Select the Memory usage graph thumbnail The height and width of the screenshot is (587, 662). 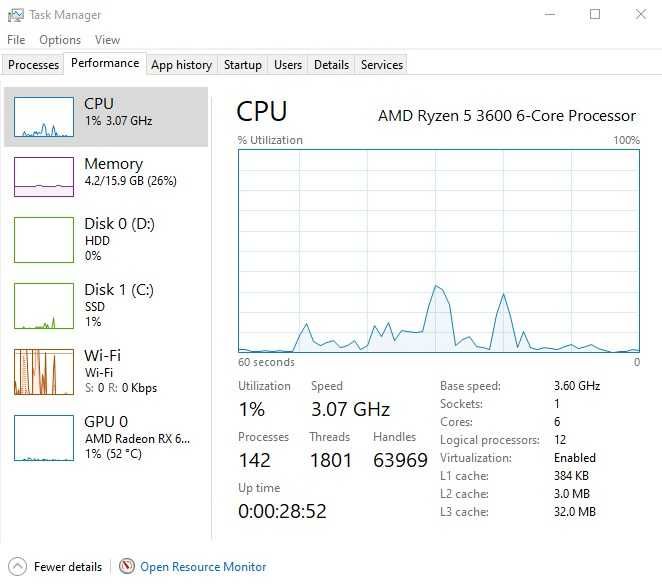(x=44, y=177)
